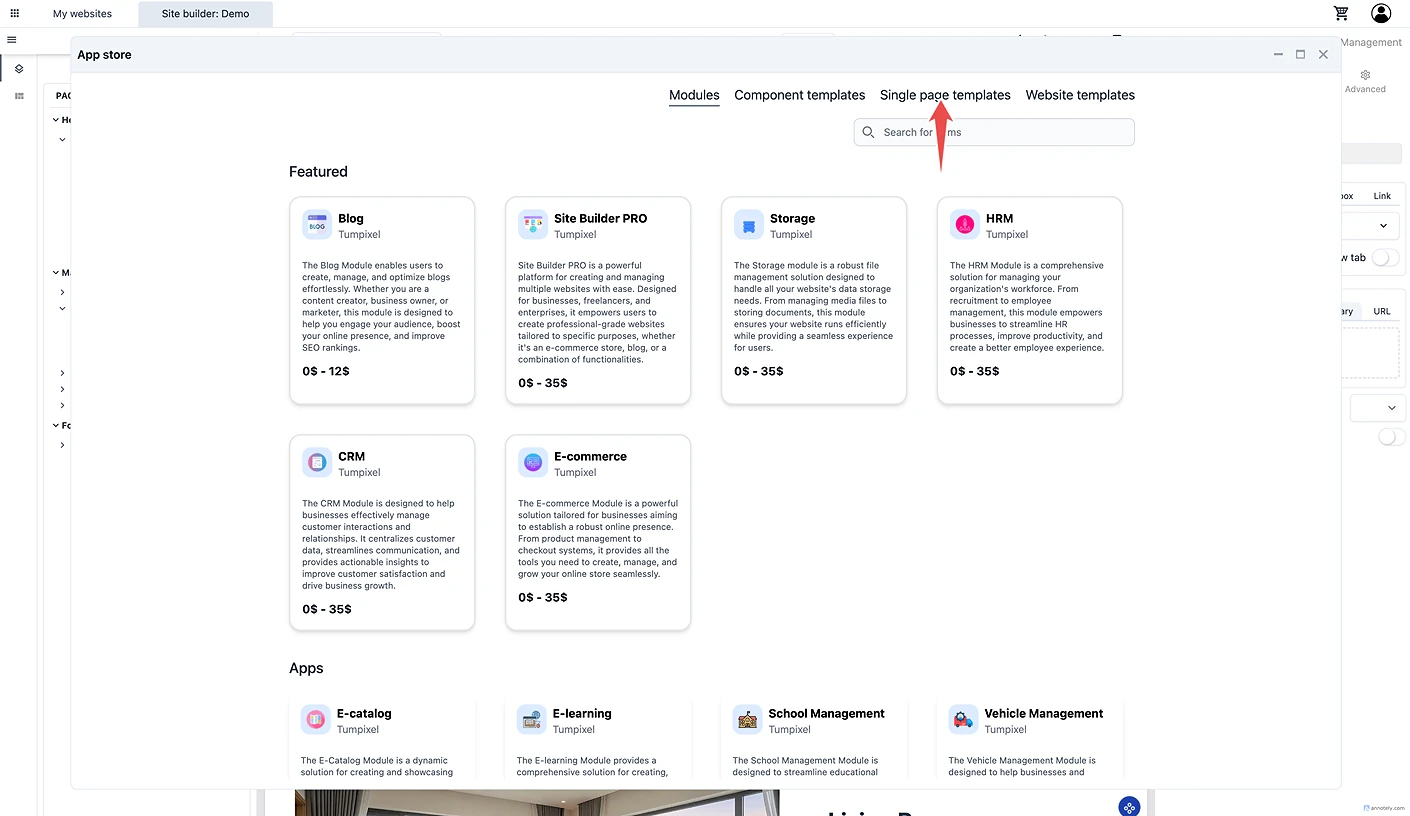Click the HRM module icon
The width and height of the screenshot is (1410, 816).
tap(964, 225)
